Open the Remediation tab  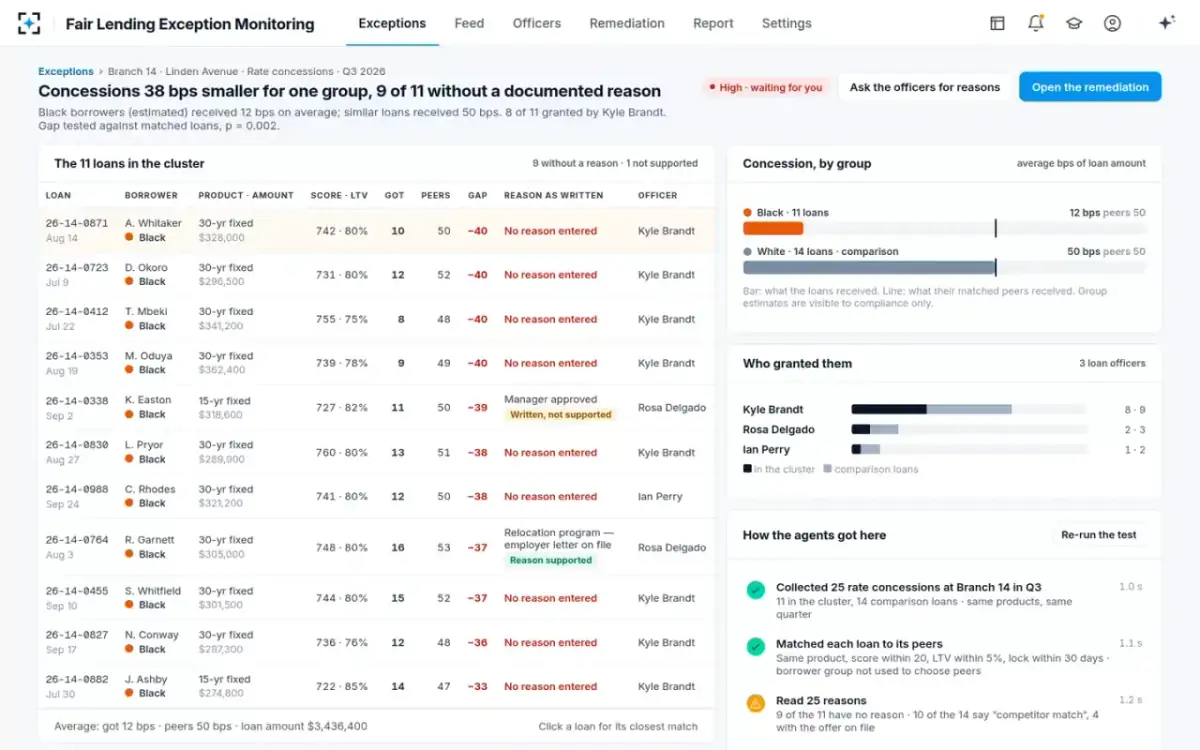(627, 23)
